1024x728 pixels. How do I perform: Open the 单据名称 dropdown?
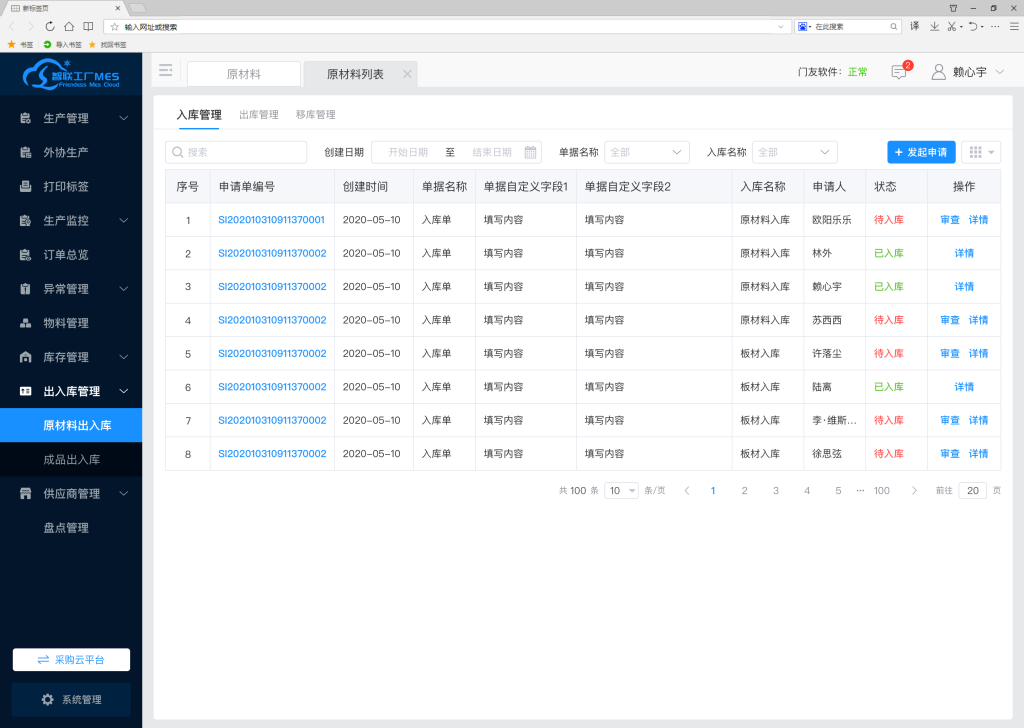point(647,152)
